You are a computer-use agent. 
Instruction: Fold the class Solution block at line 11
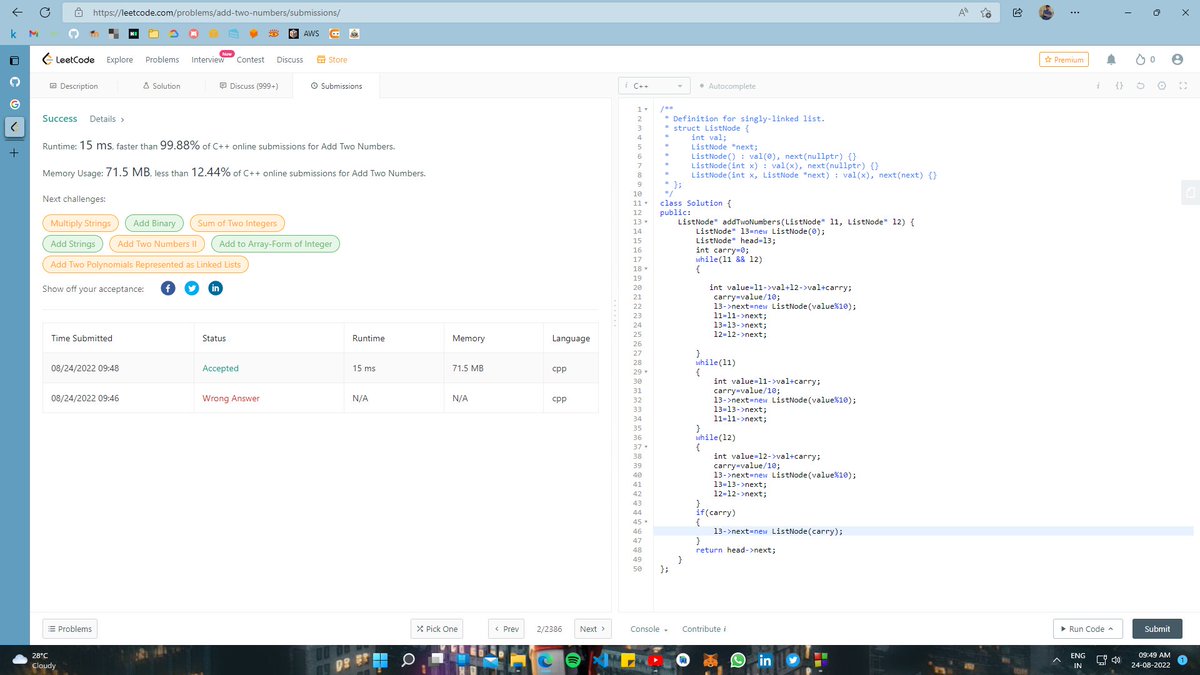click(x=645, y=203)
